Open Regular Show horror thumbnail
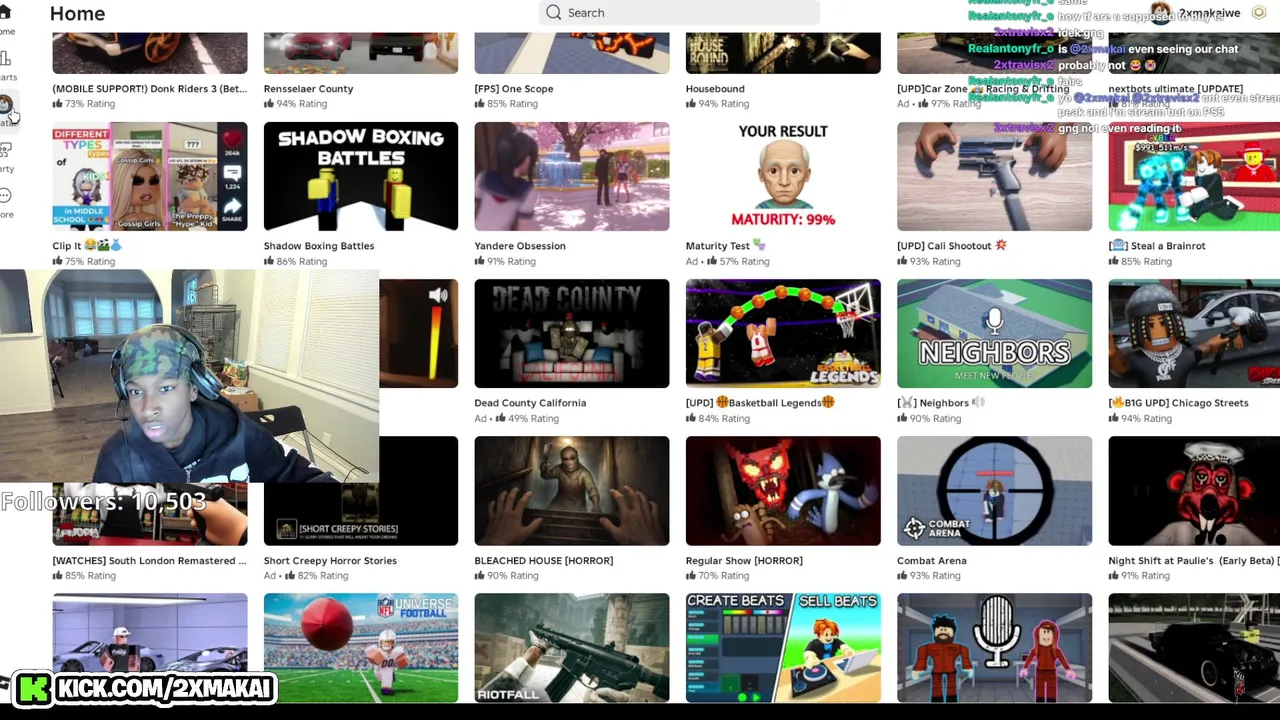Screen dimensions: 1280x720 coord(783,490)
